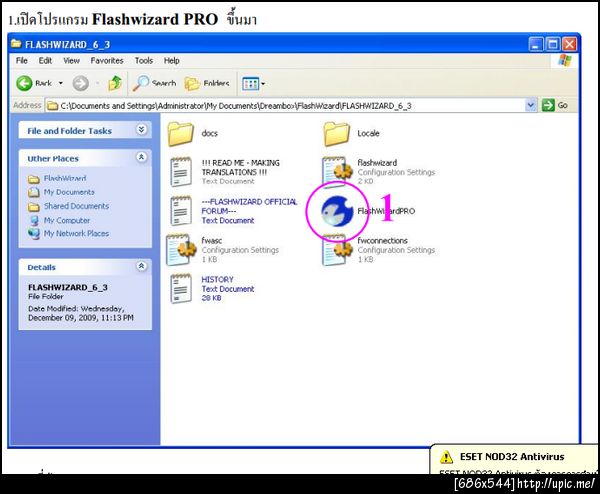Select the 'HISTORY' file name

pyautogui.click(x=217, y=279)
